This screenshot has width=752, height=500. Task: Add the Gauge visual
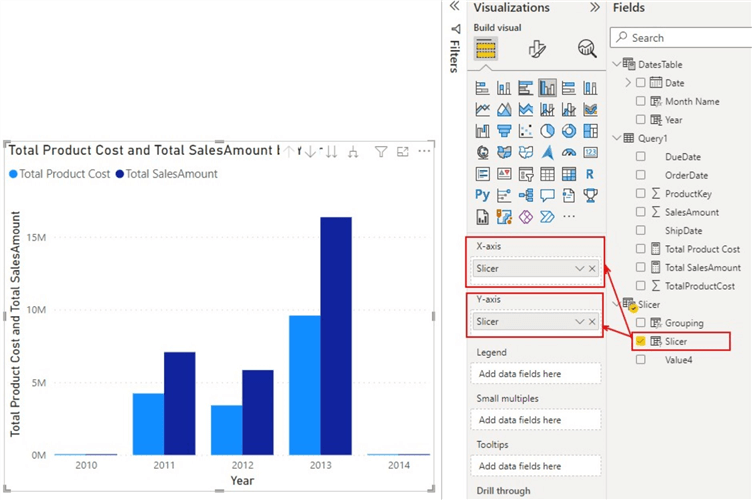[x=569, y=152]
